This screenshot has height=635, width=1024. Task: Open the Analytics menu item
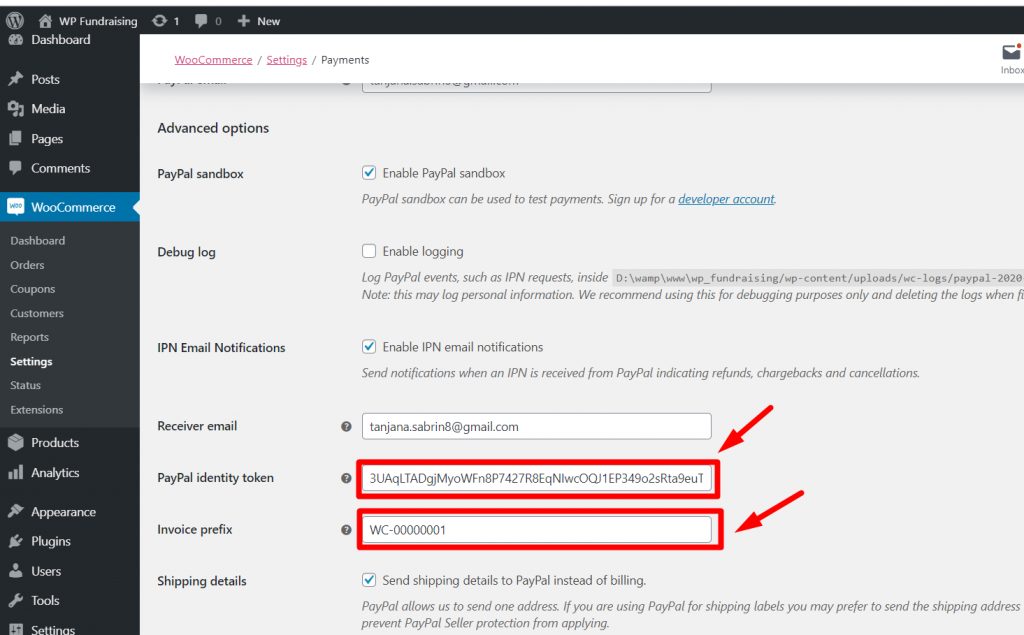click(x=55, y=472)
